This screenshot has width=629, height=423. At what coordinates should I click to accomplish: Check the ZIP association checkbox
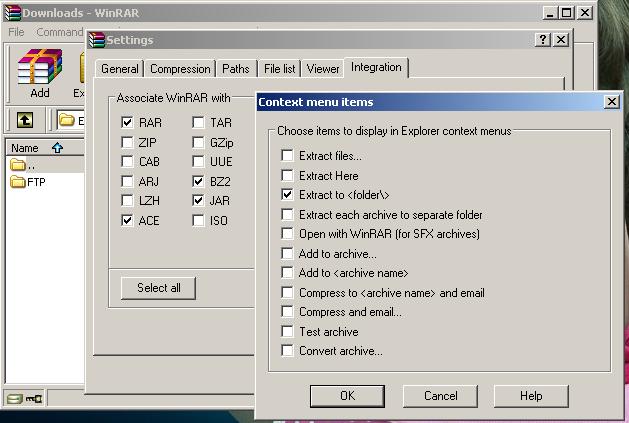127,142
